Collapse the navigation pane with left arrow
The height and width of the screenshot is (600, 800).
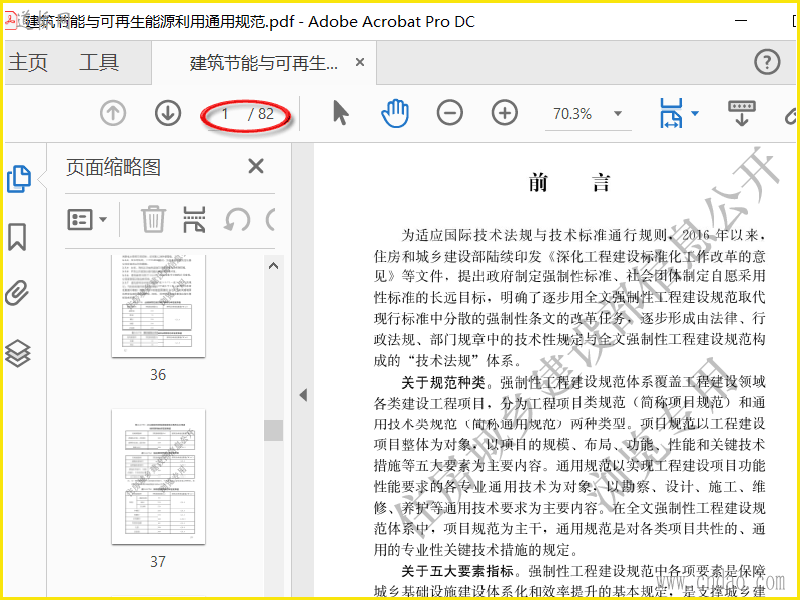(303, 395)
